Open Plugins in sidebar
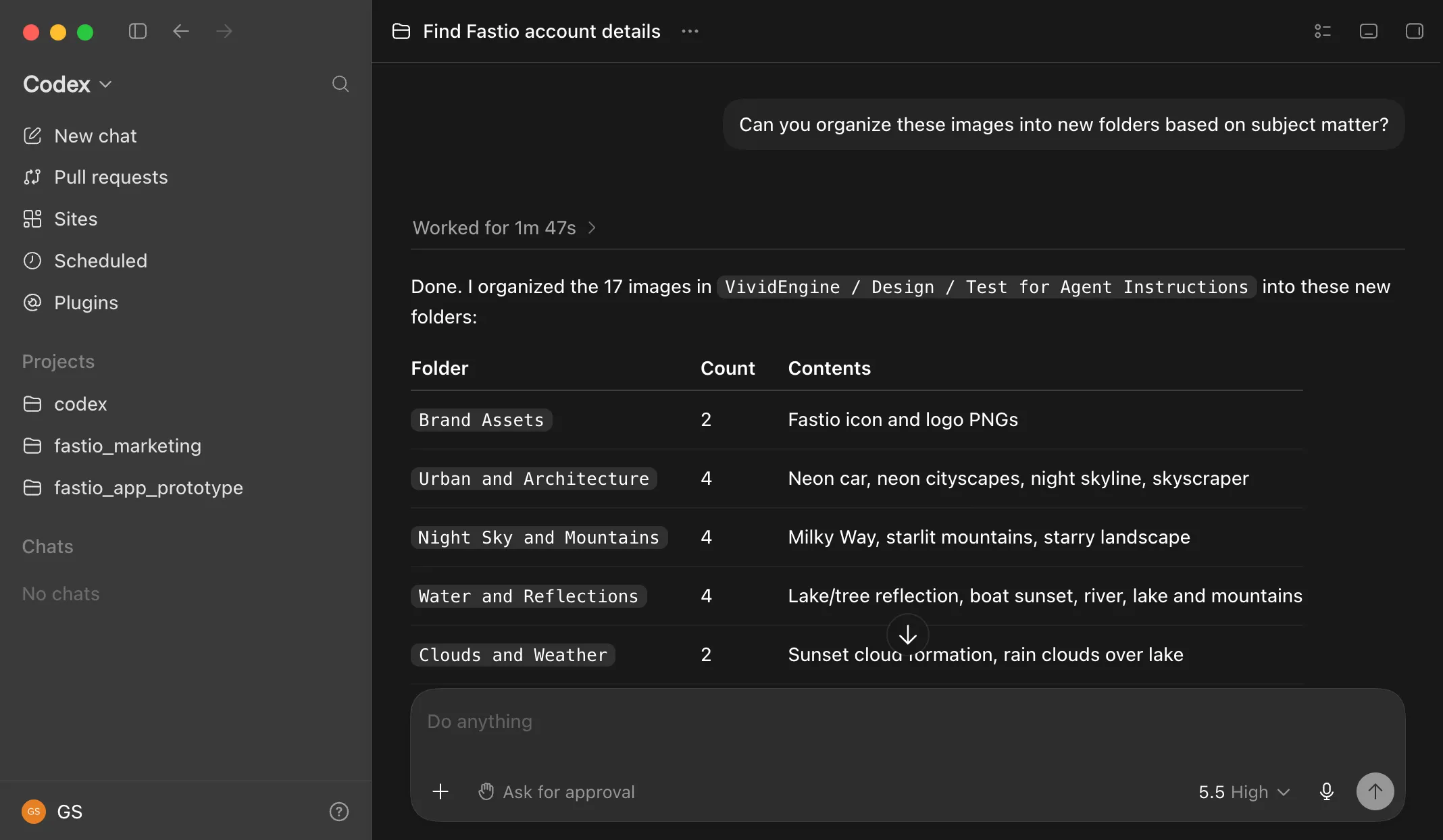The width and height of the screenshot is (1443, 840). pos(185,303)
